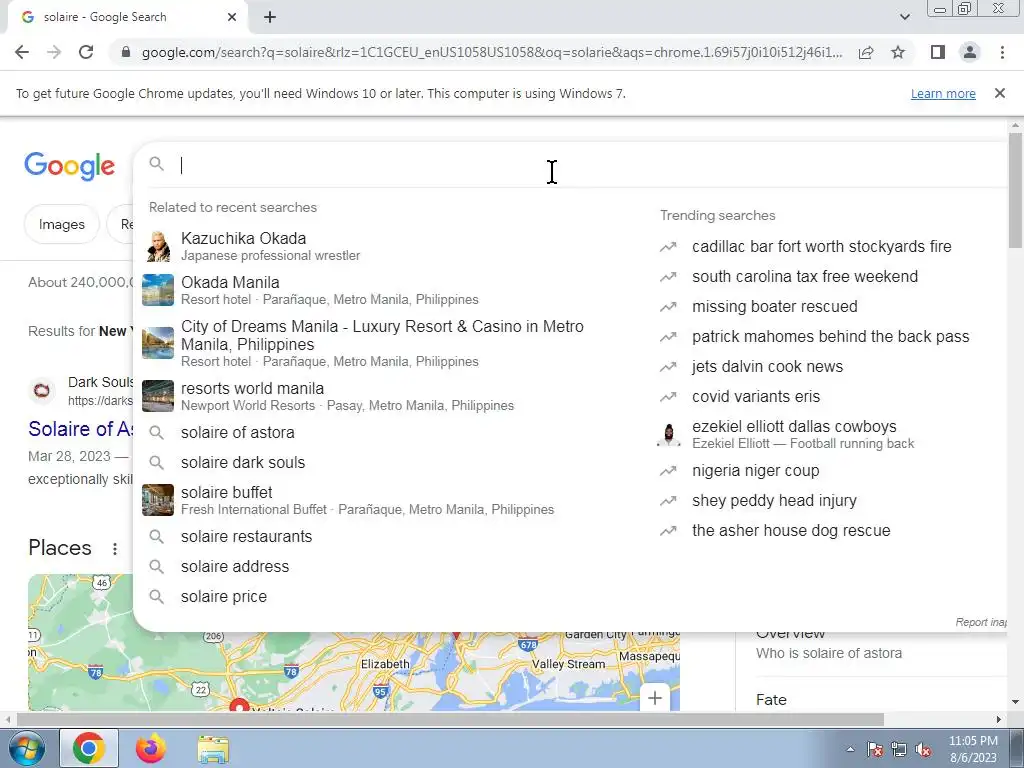Open Windows Explorer from taskbar
The height and width of the screenshot is (768, 1024).
pos(213,749)
